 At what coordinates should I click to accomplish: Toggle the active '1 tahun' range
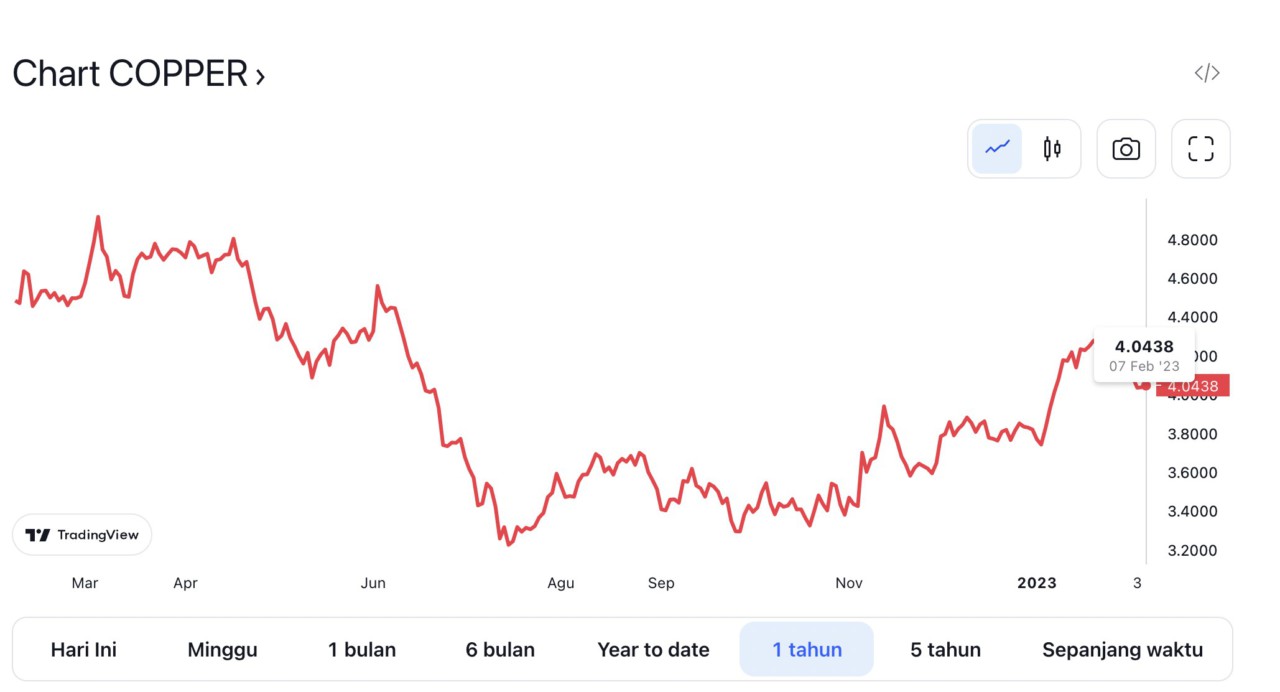coord(806,648)
